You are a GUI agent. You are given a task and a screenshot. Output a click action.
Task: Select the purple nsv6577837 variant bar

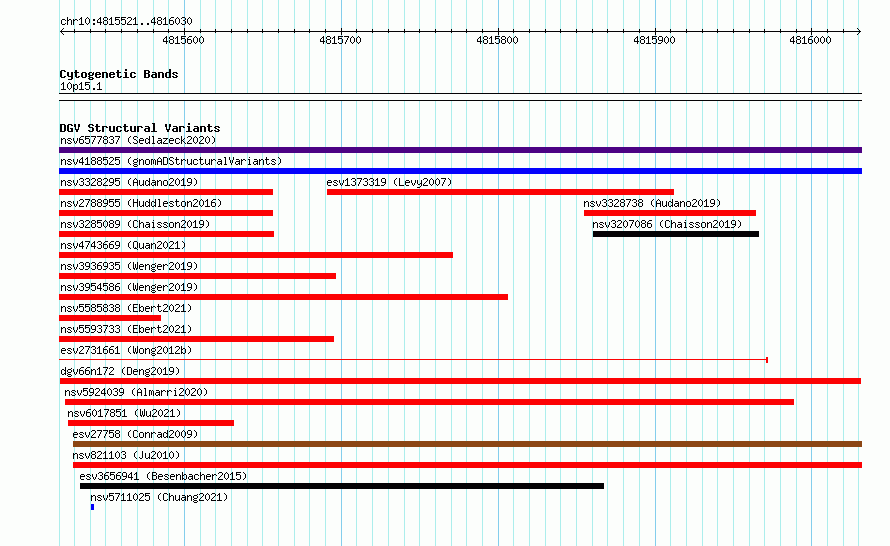pyautogui.click(x=460, y=150)
